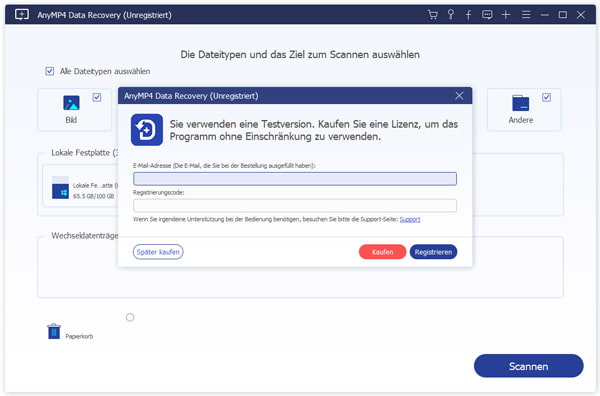Close the main AnyMP4 window
The image size is (600, 396).
pos(581,15)
